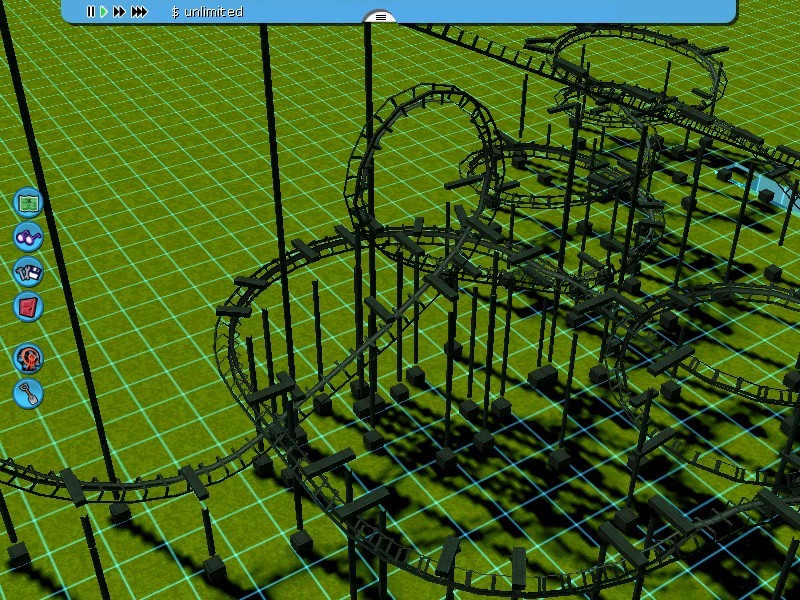Screen dimensions: 800x600
Task: Pause the game with the pause button
Action: coord(91,11)
